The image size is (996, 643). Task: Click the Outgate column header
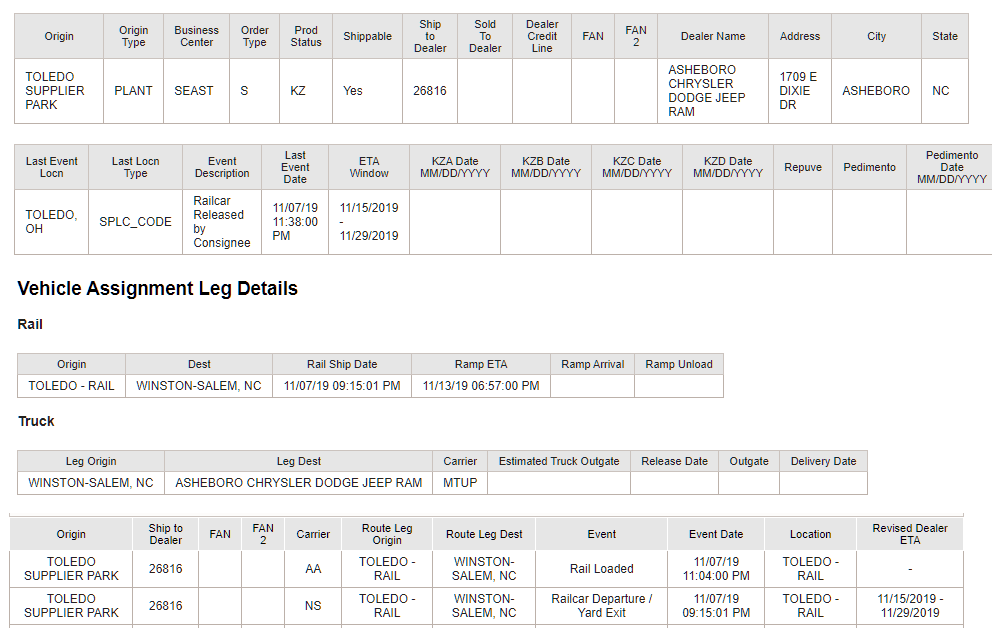coord(749,461)
